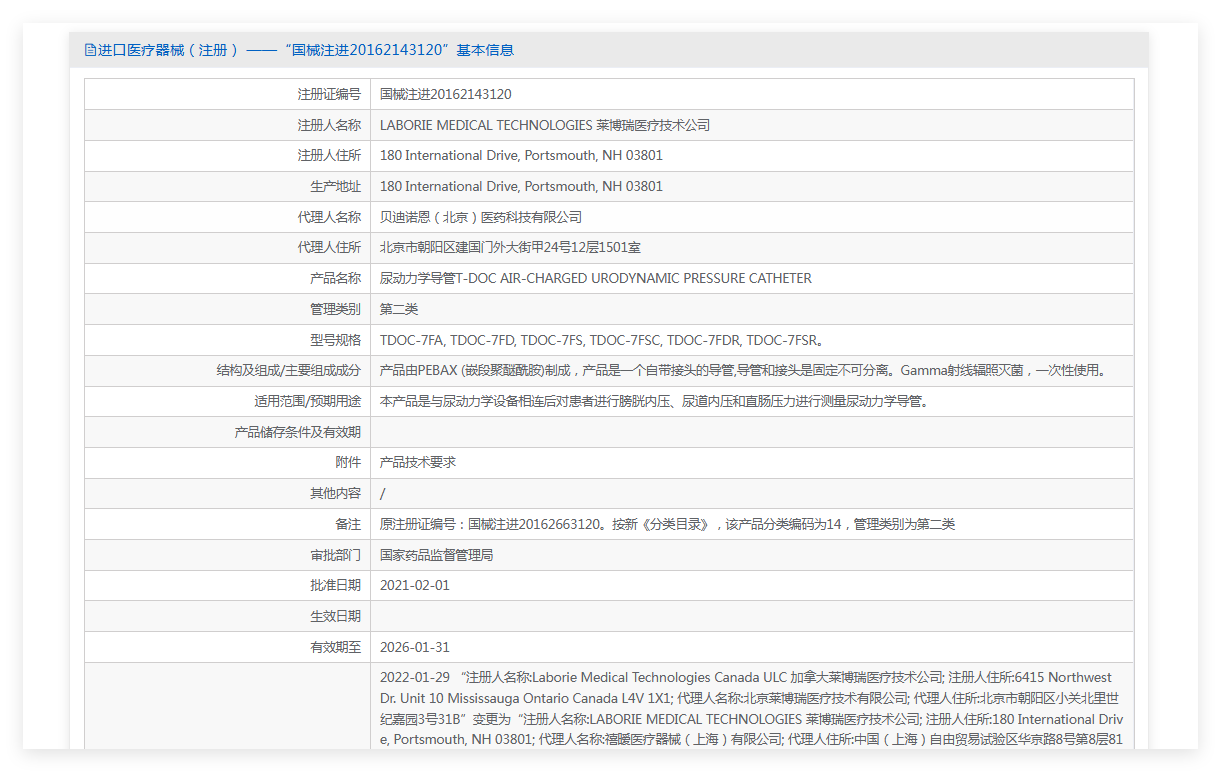Screen dimensions: 1221x772
Task: Click the 附件 label
Action: [x=348, y=463]
